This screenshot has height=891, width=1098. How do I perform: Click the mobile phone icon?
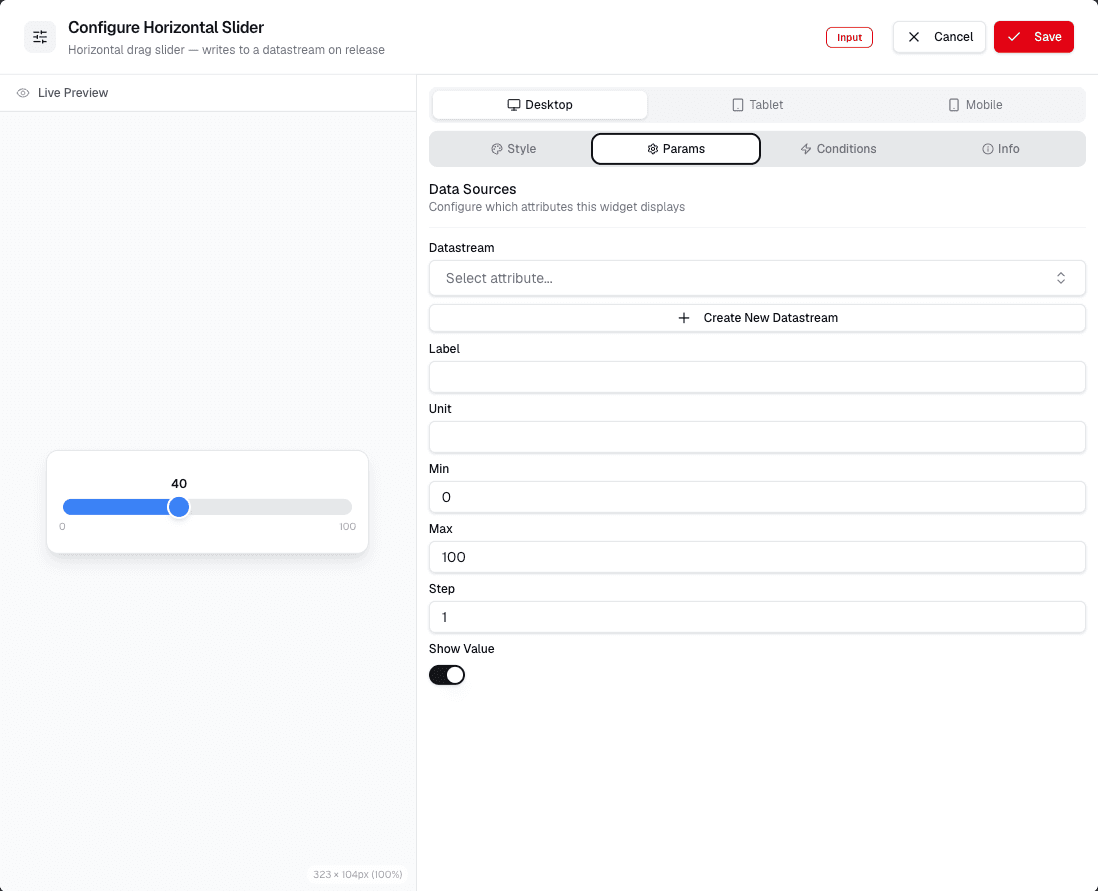tap(954, 105)
